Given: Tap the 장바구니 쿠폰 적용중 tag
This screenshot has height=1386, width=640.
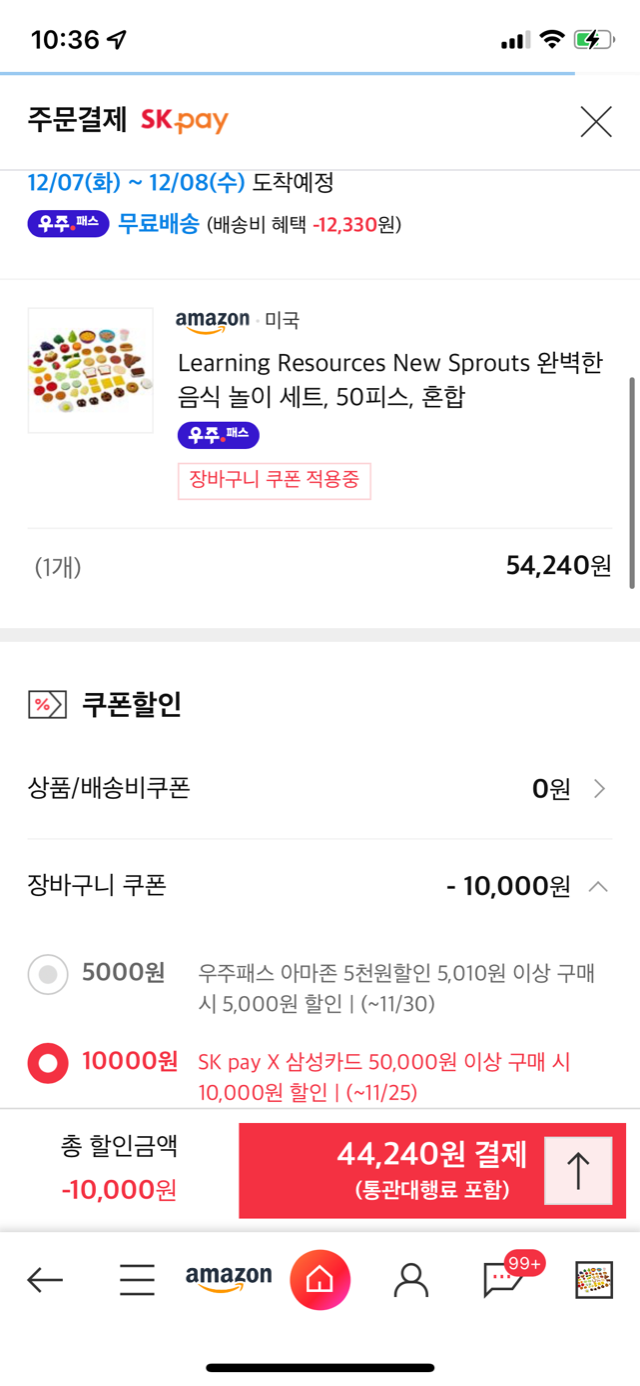Looking at the screenshot, I should (274, 481).
